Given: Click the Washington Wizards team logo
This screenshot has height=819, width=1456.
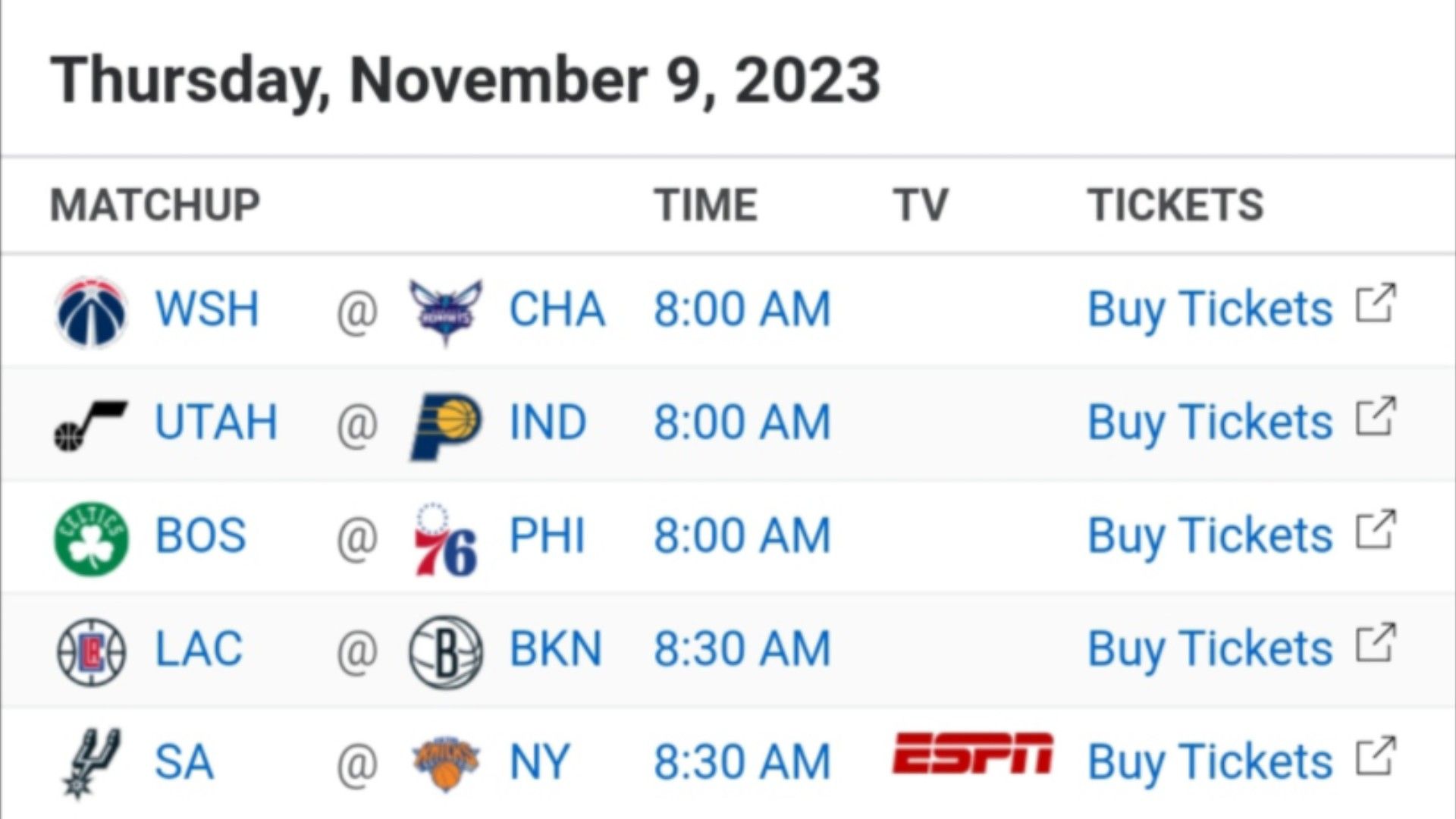Looking at the screenshot, I should click(91, 311).
